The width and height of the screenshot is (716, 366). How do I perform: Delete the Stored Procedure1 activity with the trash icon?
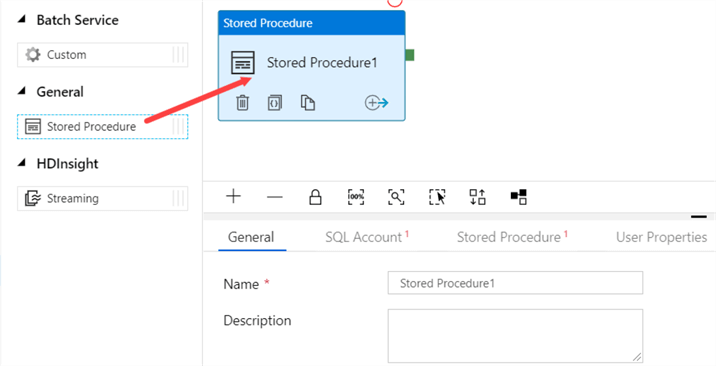pyautogui.click(x=242, y=103)
